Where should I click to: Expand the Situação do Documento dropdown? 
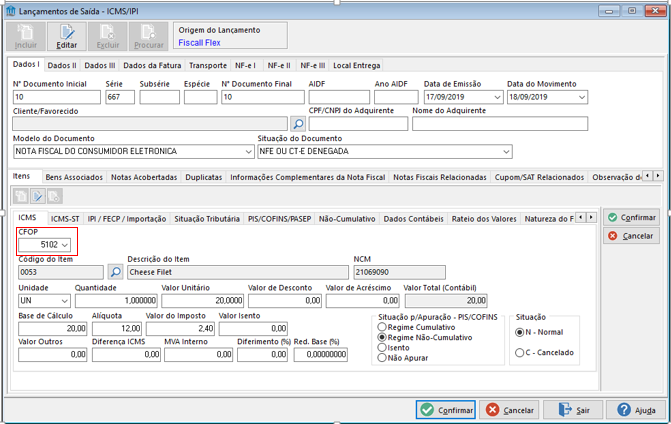pyautogui.click(x=506, y=151)
